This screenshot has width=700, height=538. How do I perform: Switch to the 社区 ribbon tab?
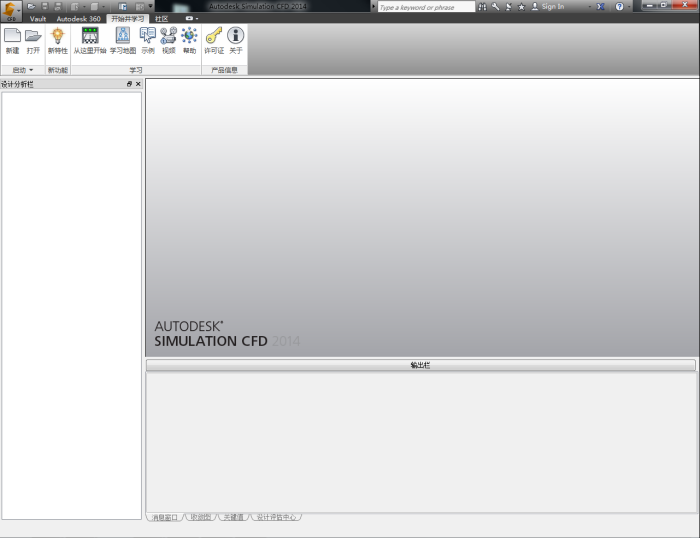tap(162, 19)
